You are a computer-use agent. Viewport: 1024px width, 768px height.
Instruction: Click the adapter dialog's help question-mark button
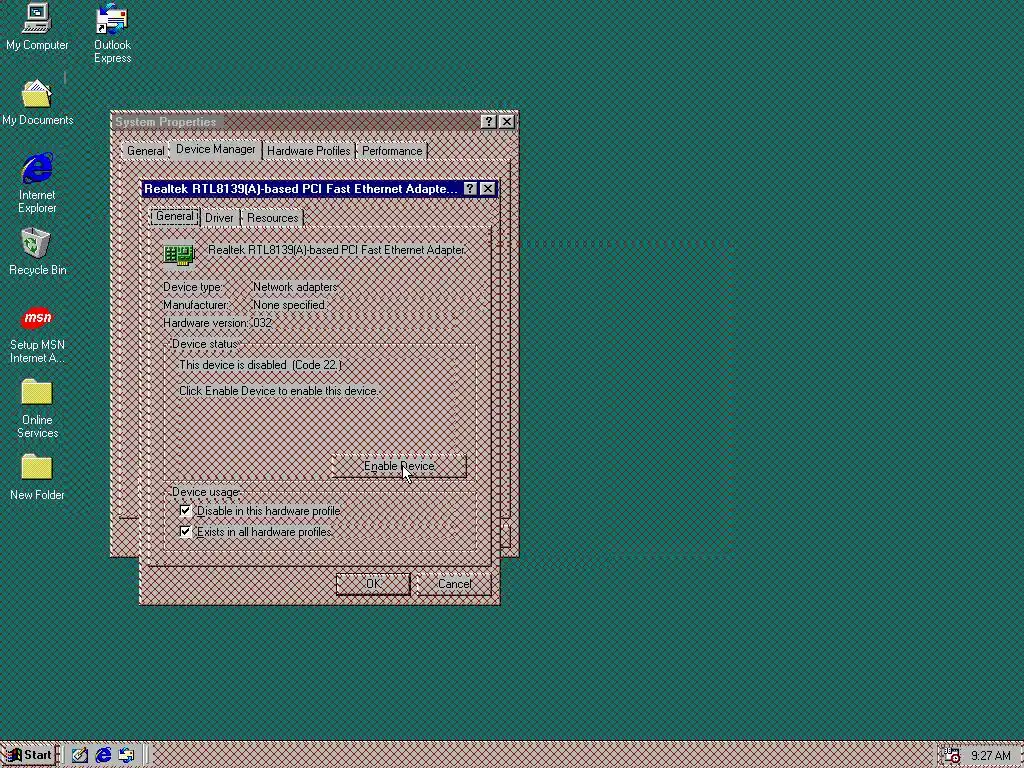point(470,189)
